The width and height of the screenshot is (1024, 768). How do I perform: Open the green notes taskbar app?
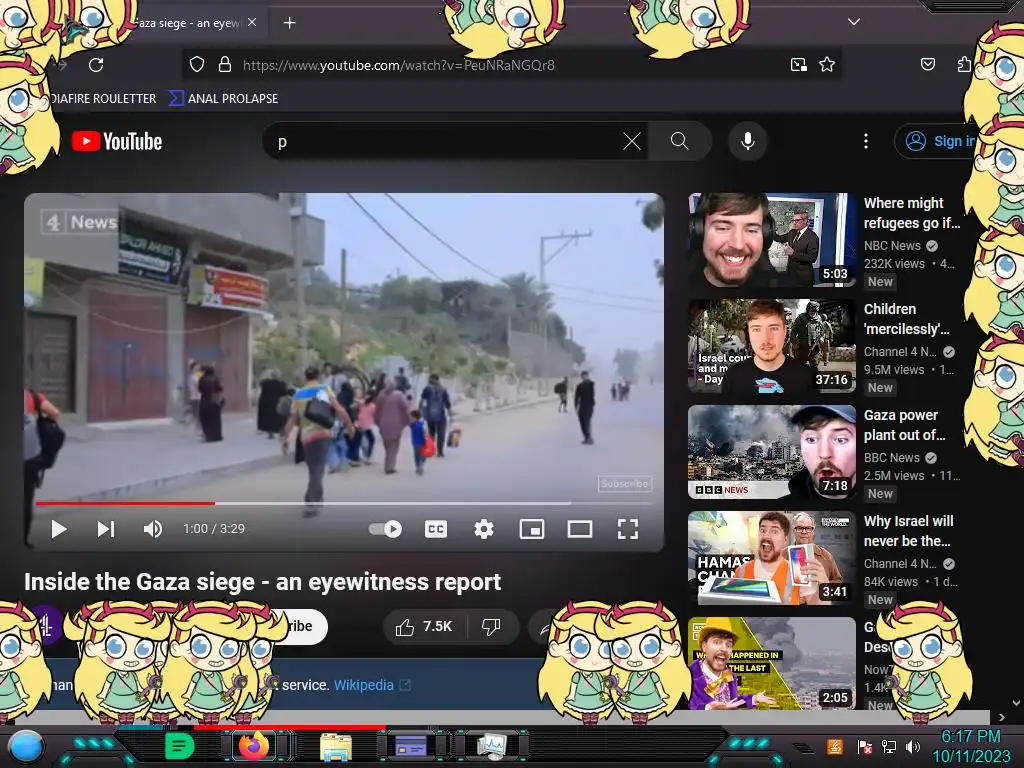point(179,746)
